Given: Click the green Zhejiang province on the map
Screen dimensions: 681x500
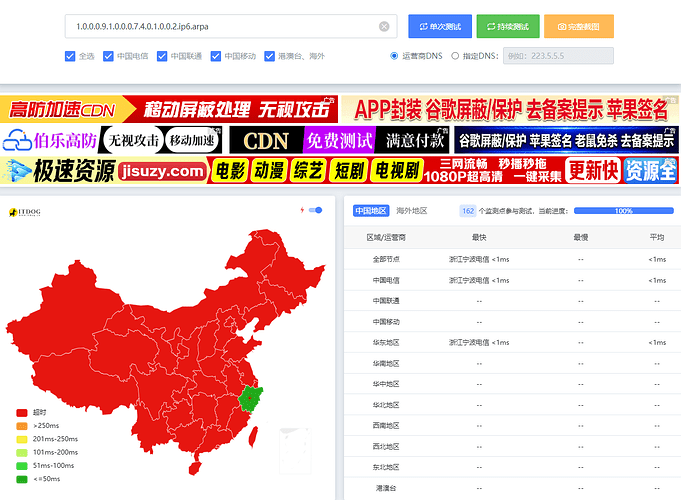Looking at the screenshot, I should tap(250, 399).
